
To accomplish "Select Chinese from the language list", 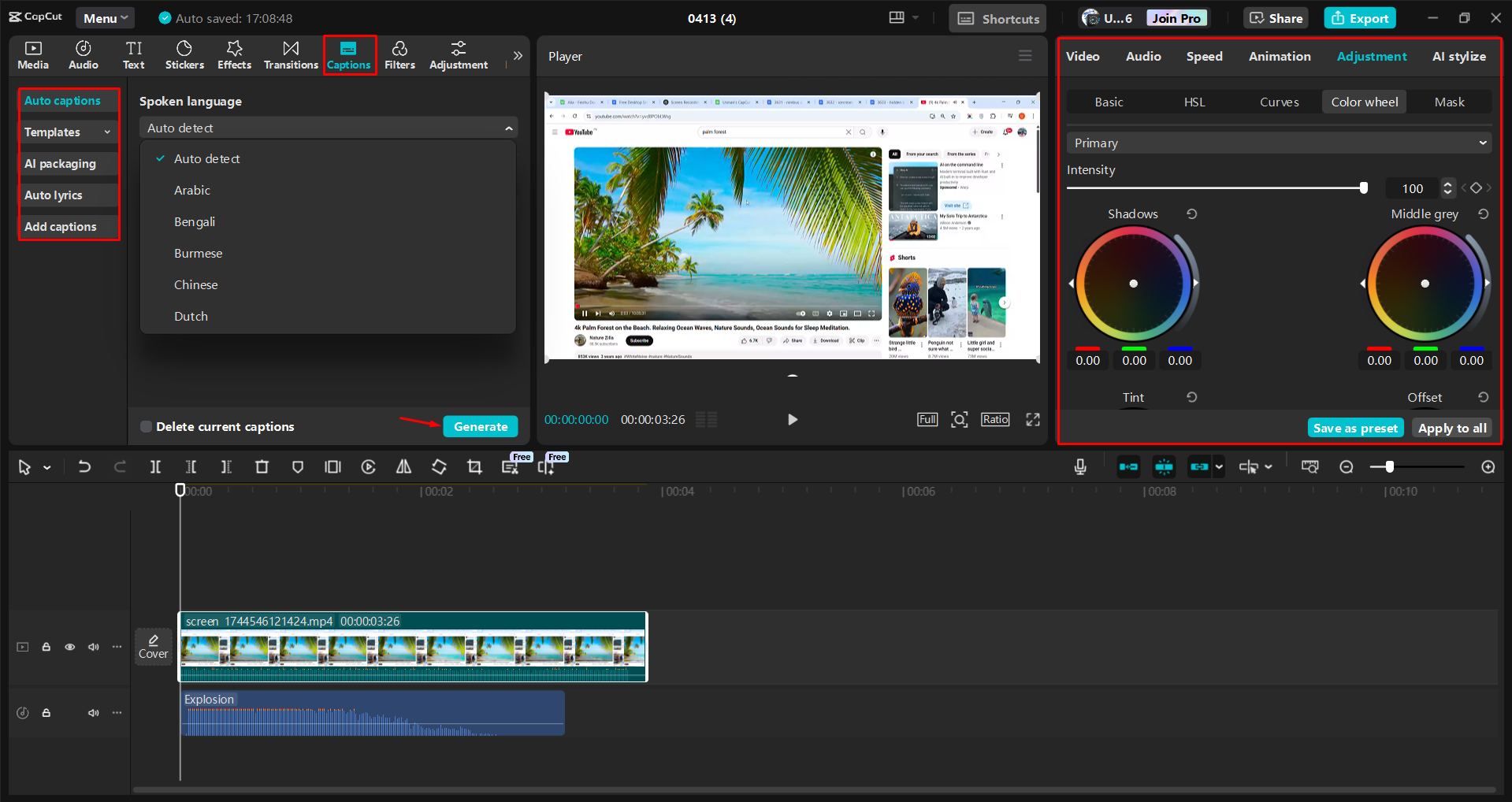I will click(196, 285).
